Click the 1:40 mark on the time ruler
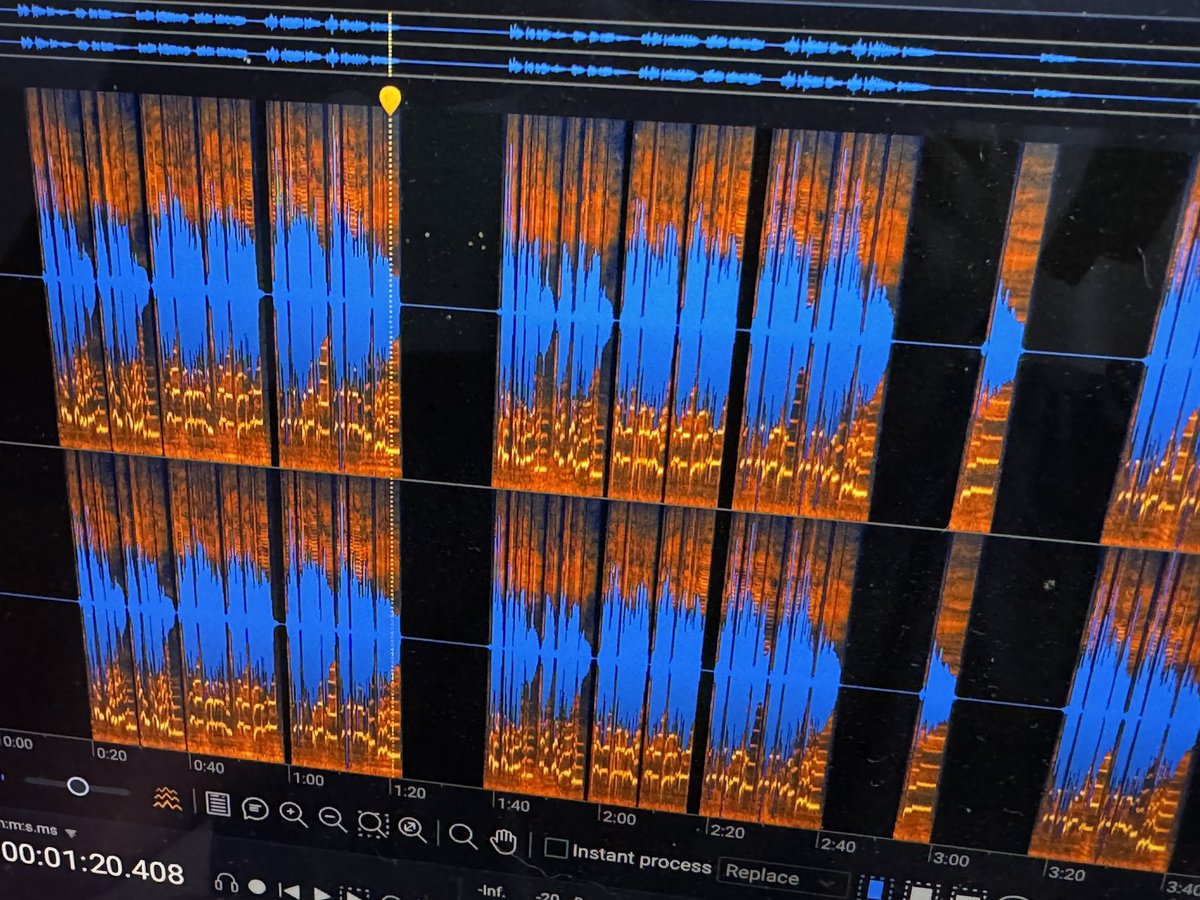The image size is (1200, 900). [513, 804]
